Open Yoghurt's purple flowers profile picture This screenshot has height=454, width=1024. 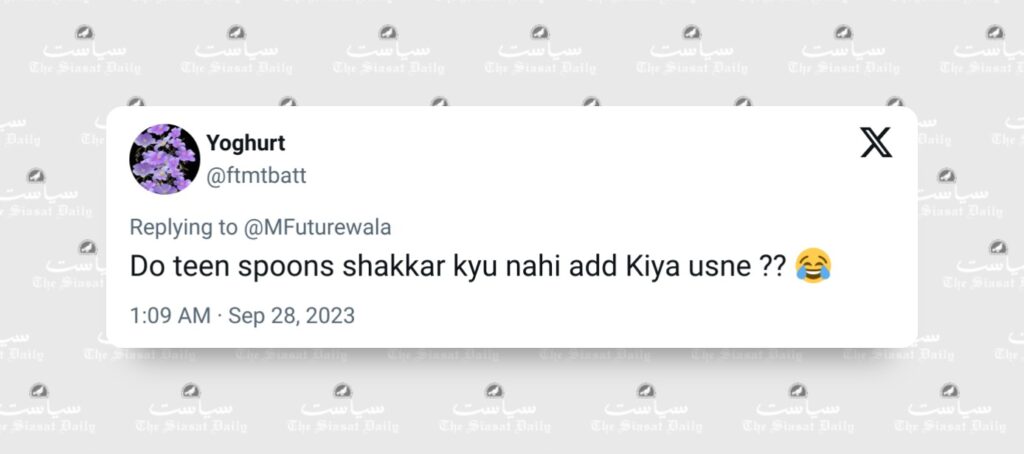click(165, 159)
